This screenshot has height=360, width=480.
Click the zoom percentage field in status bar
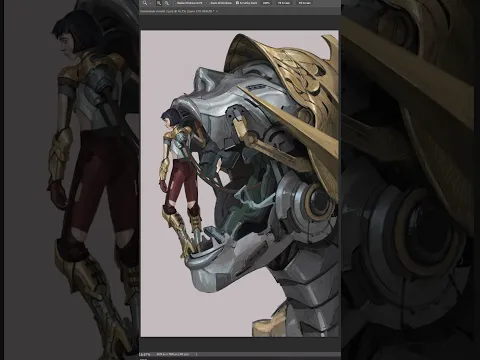point(145,354)
